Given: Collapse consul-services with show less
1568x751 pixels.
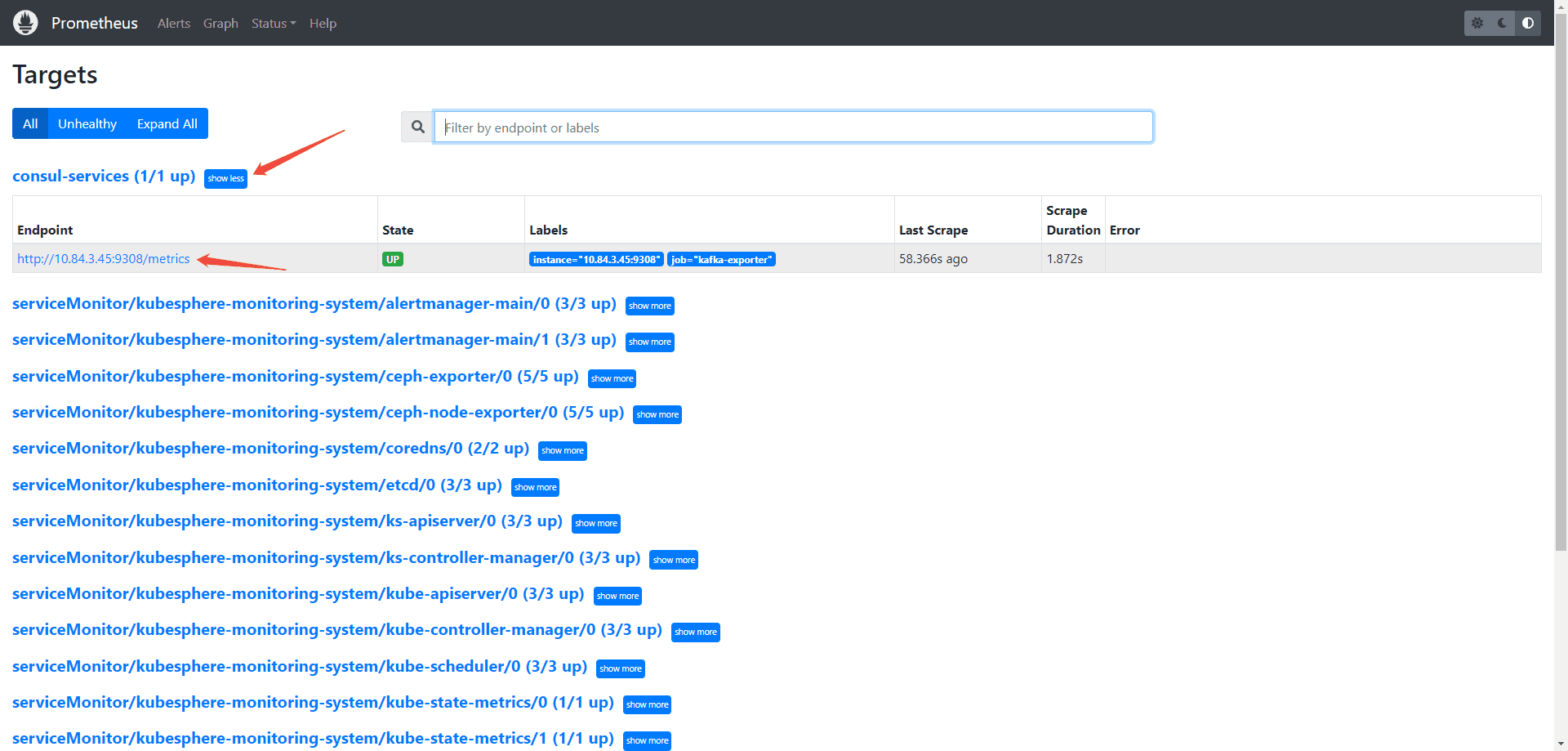Looking at the screenshot, I should [x=225, y=178].
